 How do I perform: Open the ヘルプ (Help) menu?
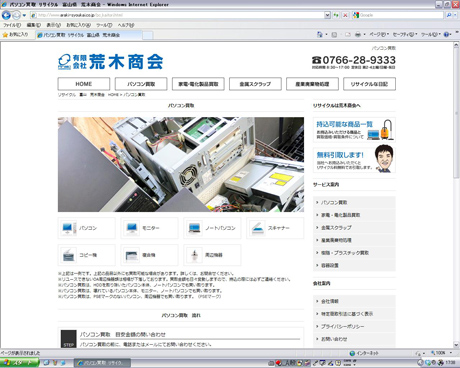(x=126, y=25)
